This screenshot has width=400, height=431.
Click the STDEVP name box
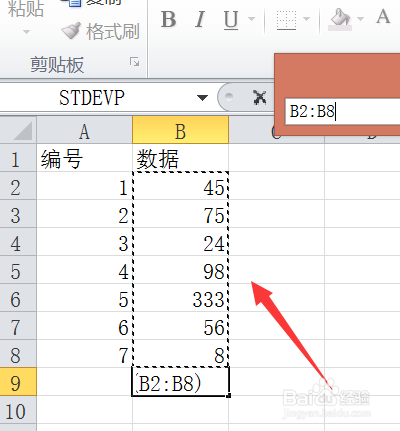[x=92, y=98]
